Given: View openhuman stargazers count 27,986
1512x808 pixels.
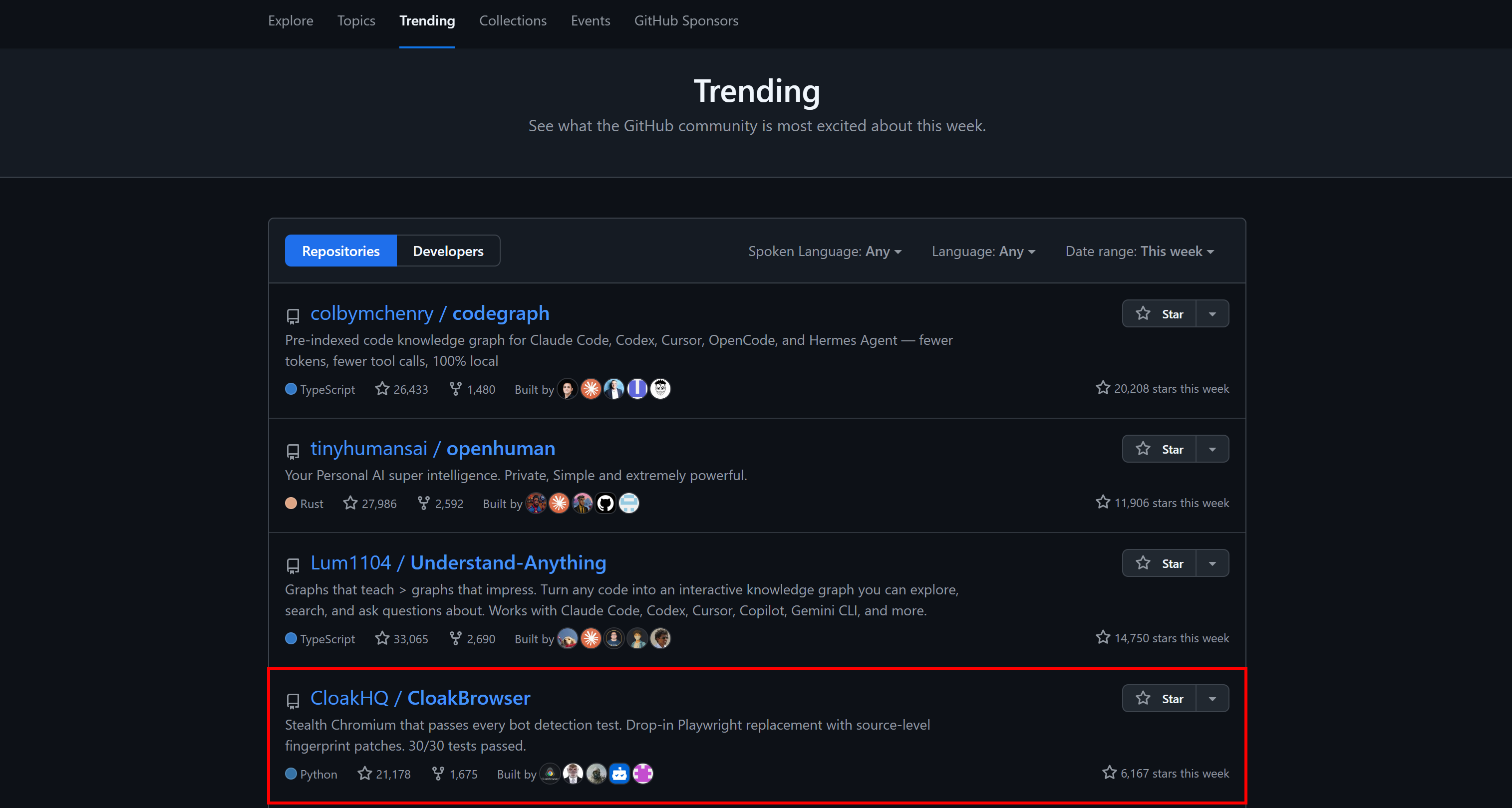Looking at the screenshot, I should pos(370,504).
